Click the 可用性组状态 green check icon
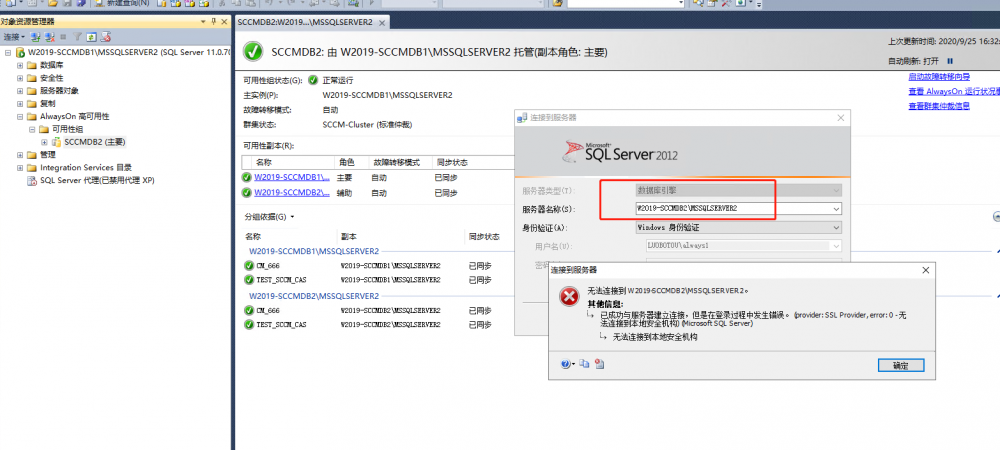 point(312,81)
